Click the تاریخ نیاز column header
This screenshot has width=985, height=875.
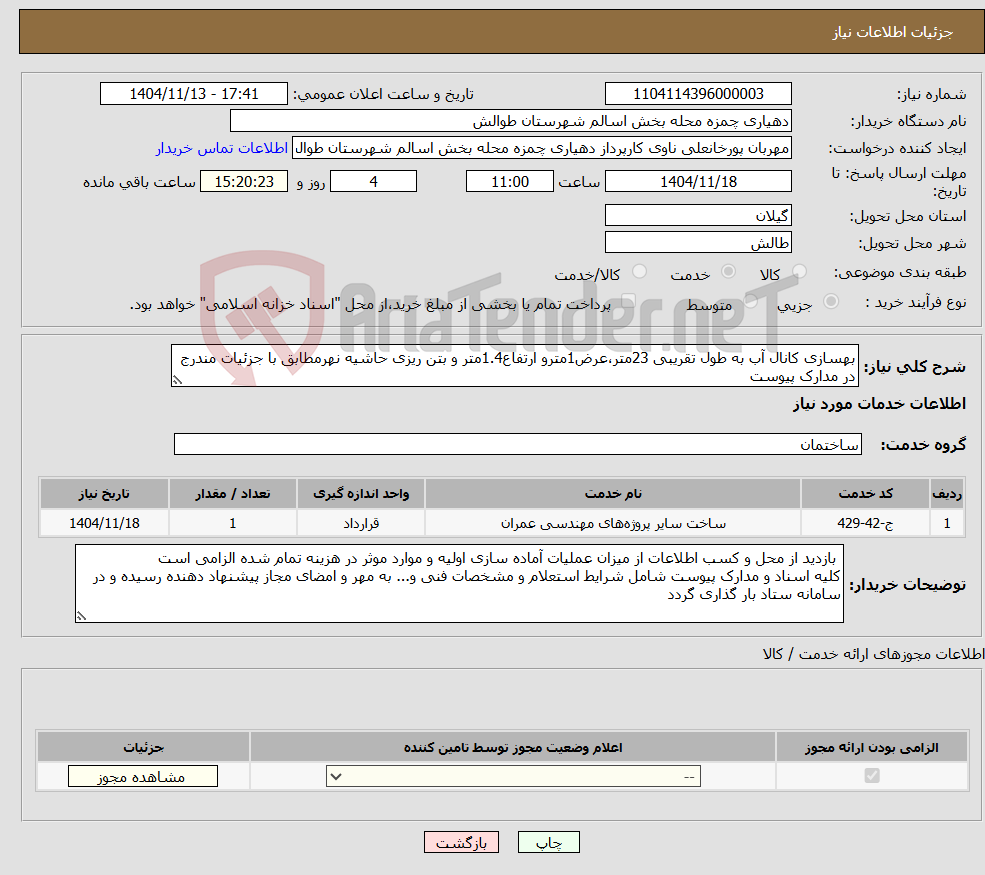click(x=104, y=494)
